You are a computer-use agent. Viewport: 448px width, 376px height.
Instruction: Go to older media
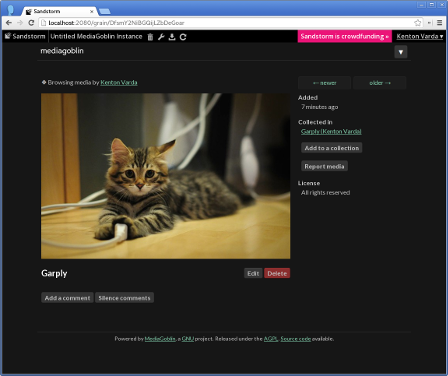380,83
